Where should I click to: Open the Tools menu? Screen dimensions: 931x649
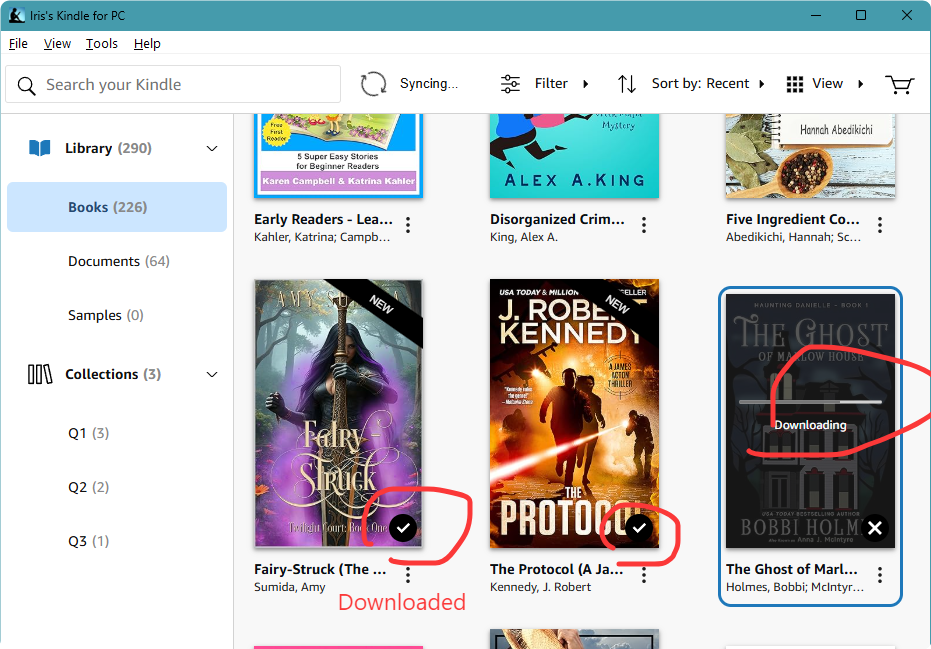tap(102, 43)
